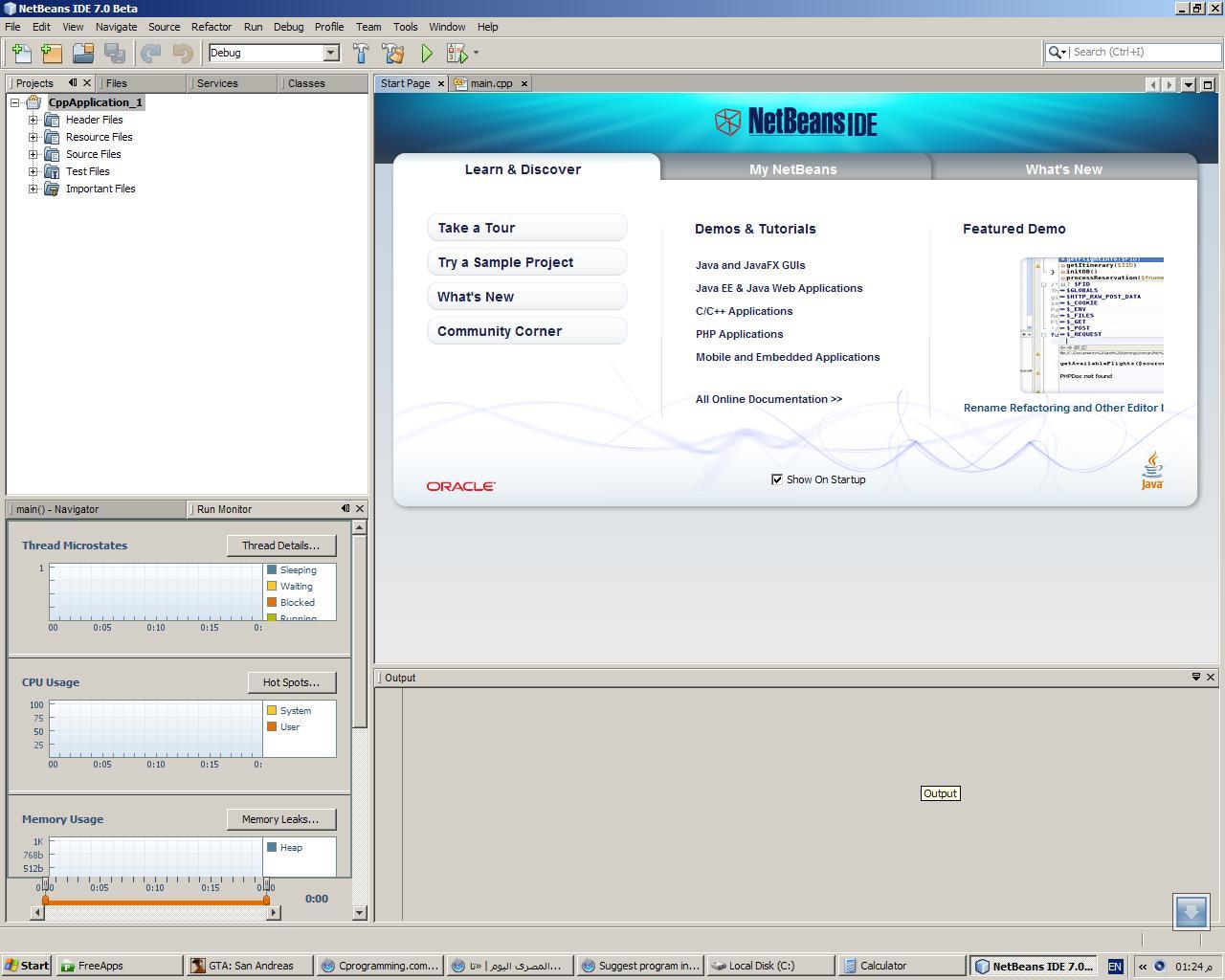Viewport: 1225px width, 980px height.
Task: Open the Navigate menu
Action: click(116, 27)
